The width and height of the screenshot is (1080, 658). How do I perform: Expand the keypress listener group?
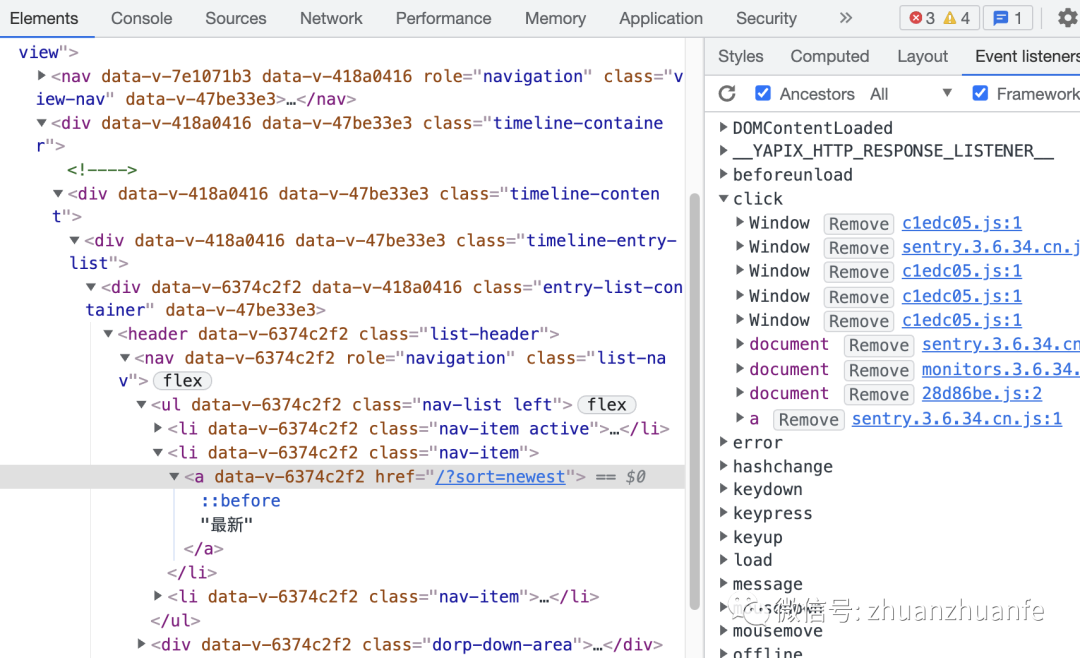tap(723, 513)
